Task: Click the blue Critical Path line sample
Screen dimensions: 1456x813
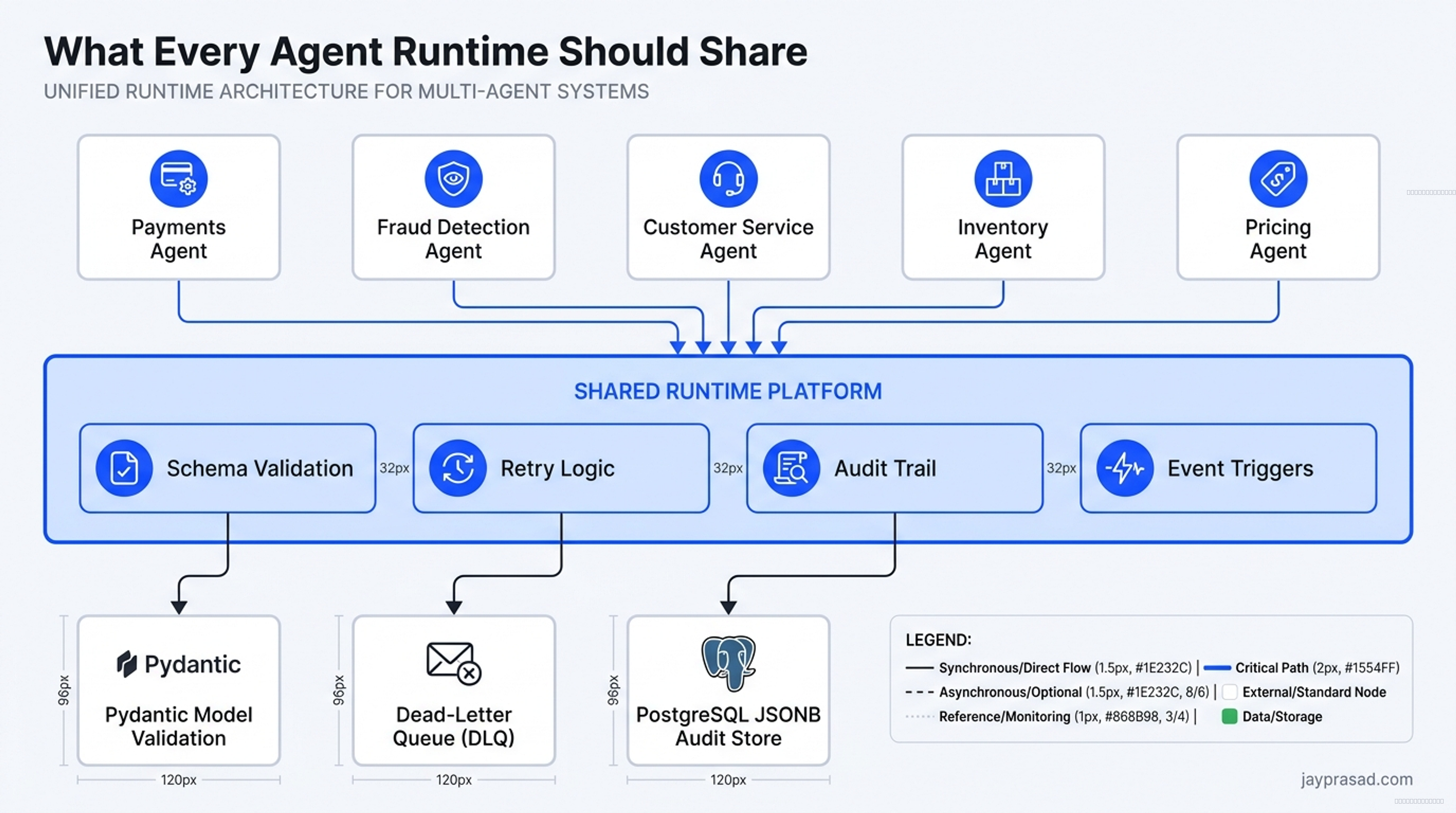Action: (x=1217, y=668)
